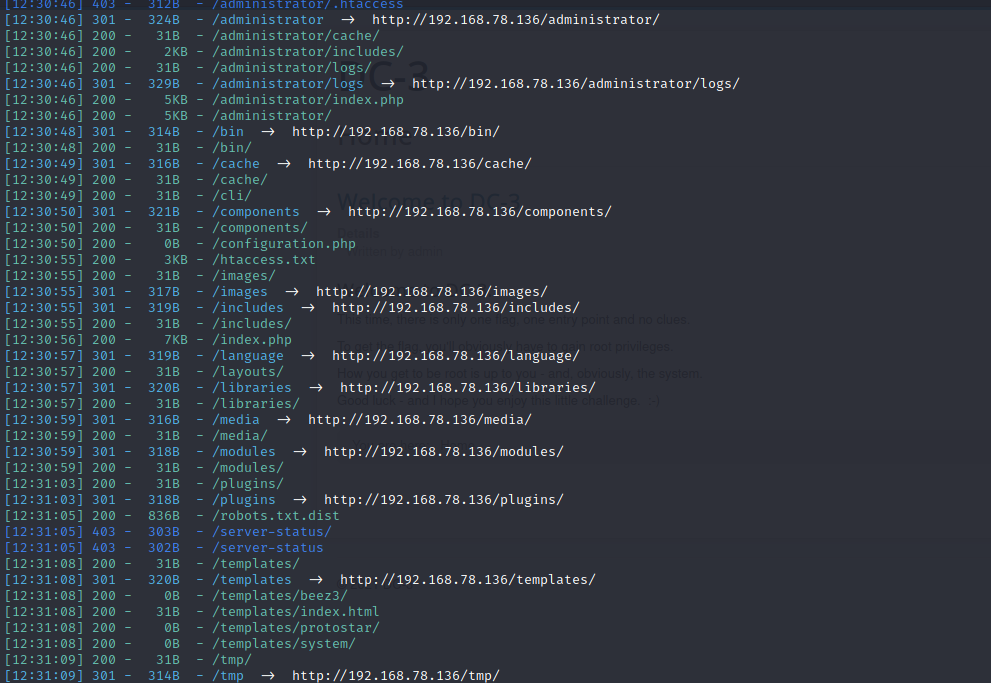The image size is (991, 683).
Task: Click the /cli/ path
Action: tap(232, 196)
